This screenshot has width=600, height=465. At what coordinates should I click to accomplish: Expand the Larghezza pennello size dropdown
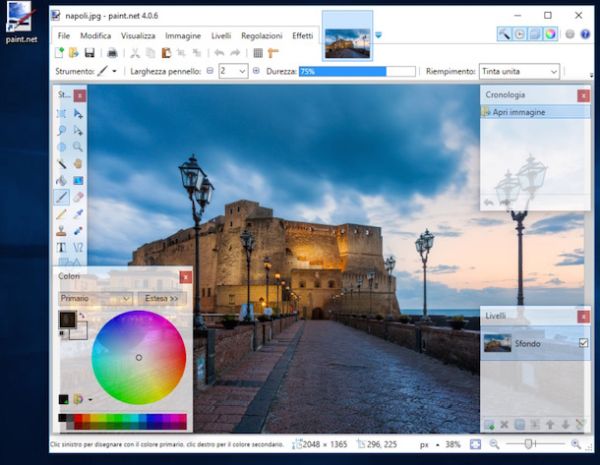(241, 71)
